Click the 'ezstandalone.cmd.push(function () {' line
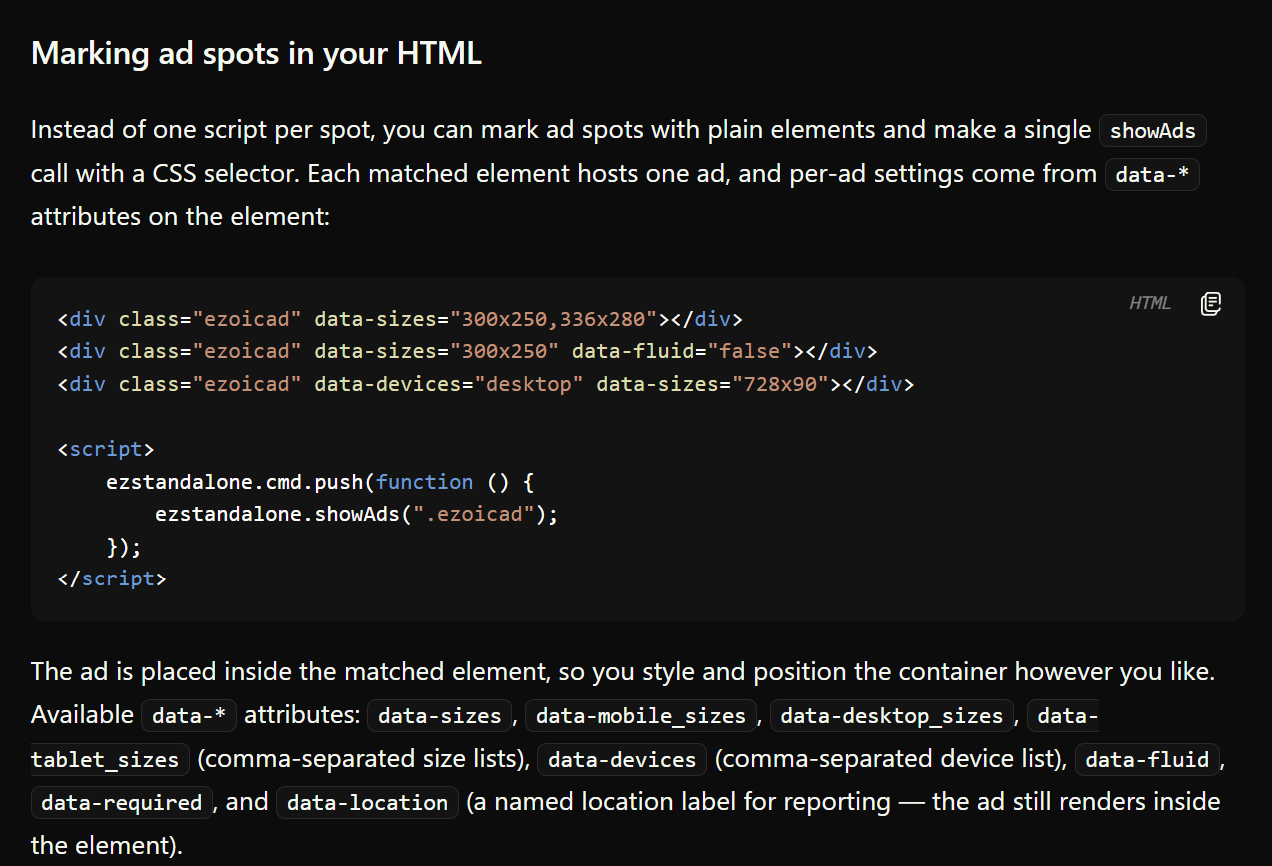The width and height of the screenshot is (1272, 866). pos(320,482)
